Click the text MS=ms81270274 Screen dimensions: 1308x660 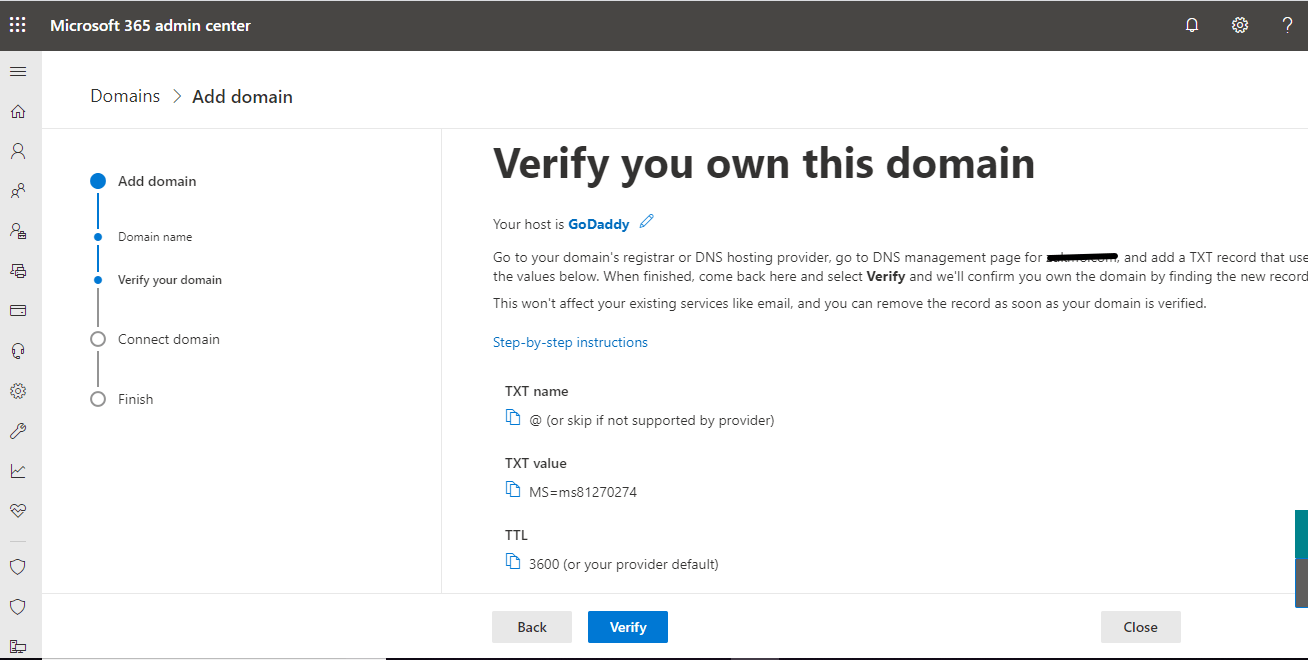(583, 492)
